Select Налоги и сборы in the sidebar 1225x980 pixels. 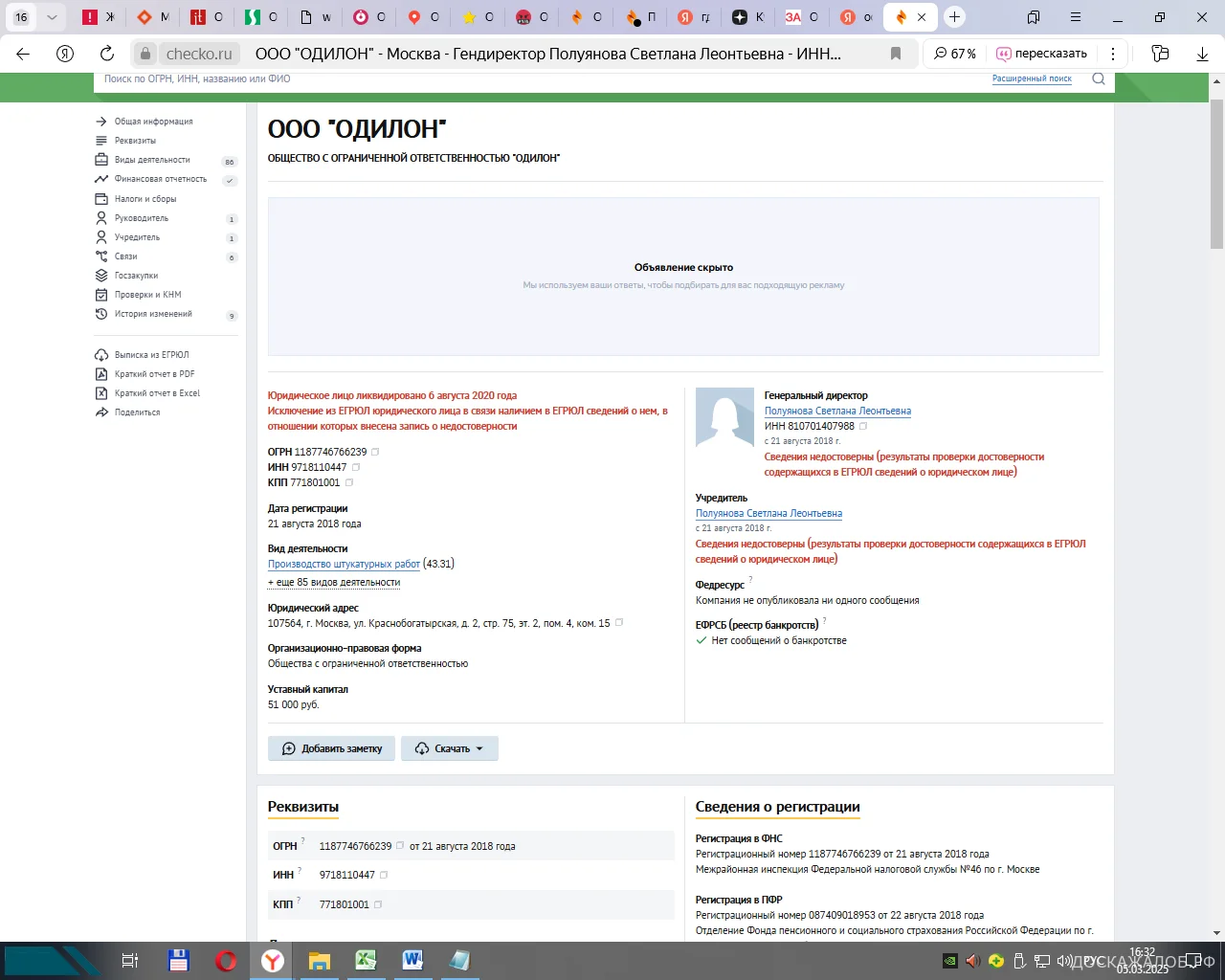(x=145, y=199)
